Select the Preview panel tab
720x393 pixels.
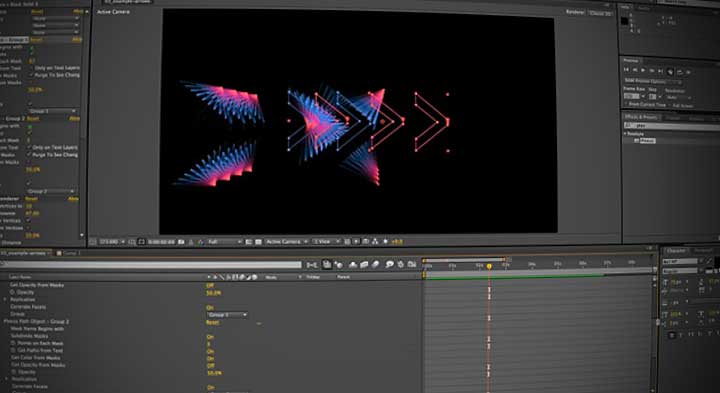click(631, 61)
